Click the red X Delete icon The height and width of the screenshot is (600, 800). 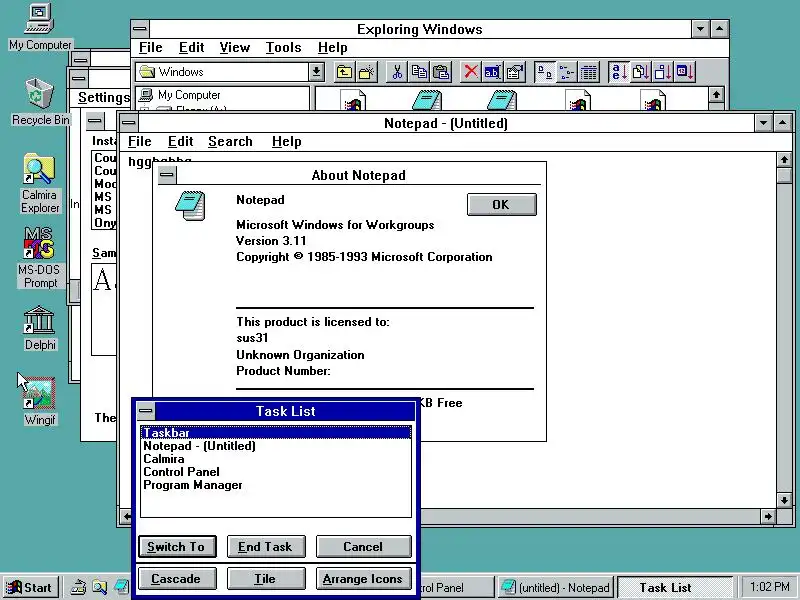click(471, 72)
